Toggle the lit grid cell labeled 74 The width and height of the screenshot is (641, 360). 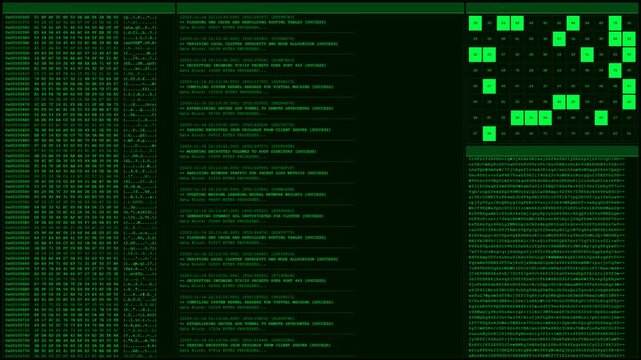click(615, 70)
